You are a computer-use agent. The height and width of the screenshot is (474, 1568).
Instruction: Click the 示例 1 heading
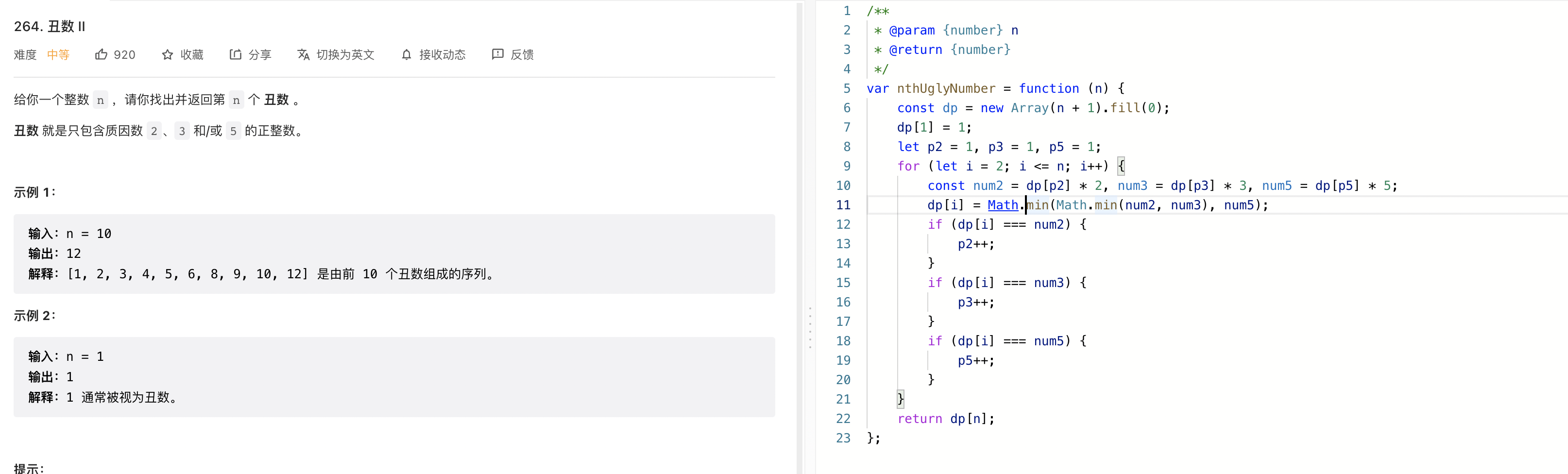(34, 192)
